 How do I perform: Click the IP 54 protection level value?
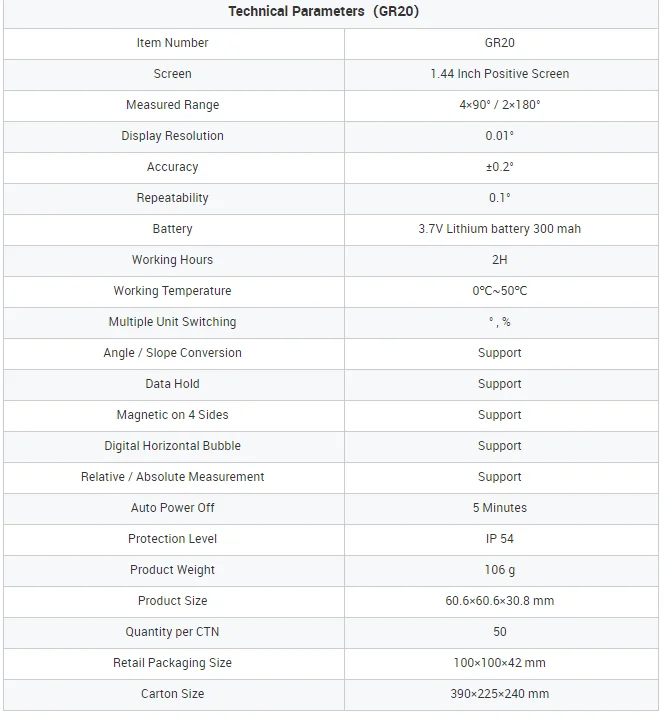pos(499,539)
